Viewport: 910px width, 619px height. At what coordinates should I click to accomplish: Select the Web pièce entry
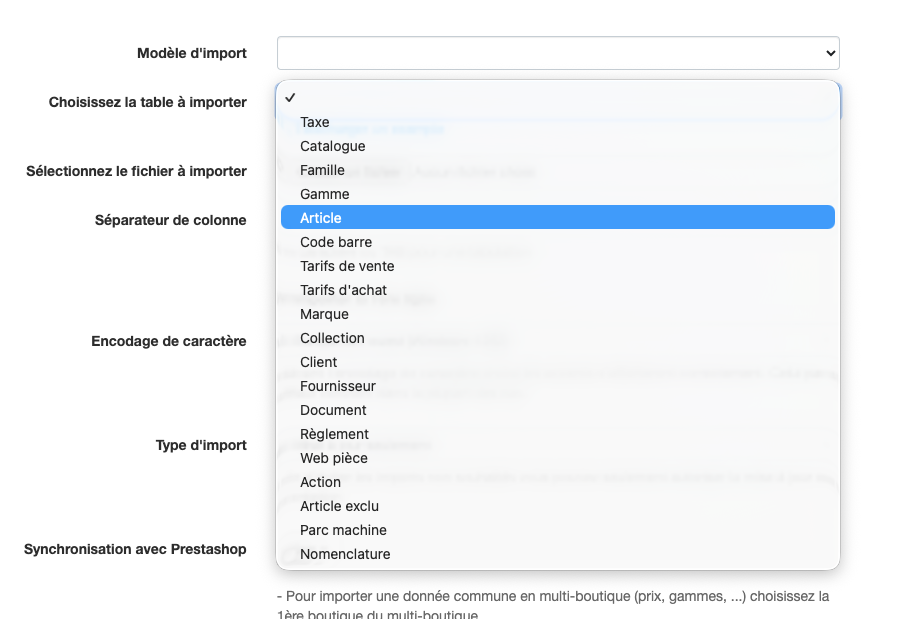click(334, 458)
